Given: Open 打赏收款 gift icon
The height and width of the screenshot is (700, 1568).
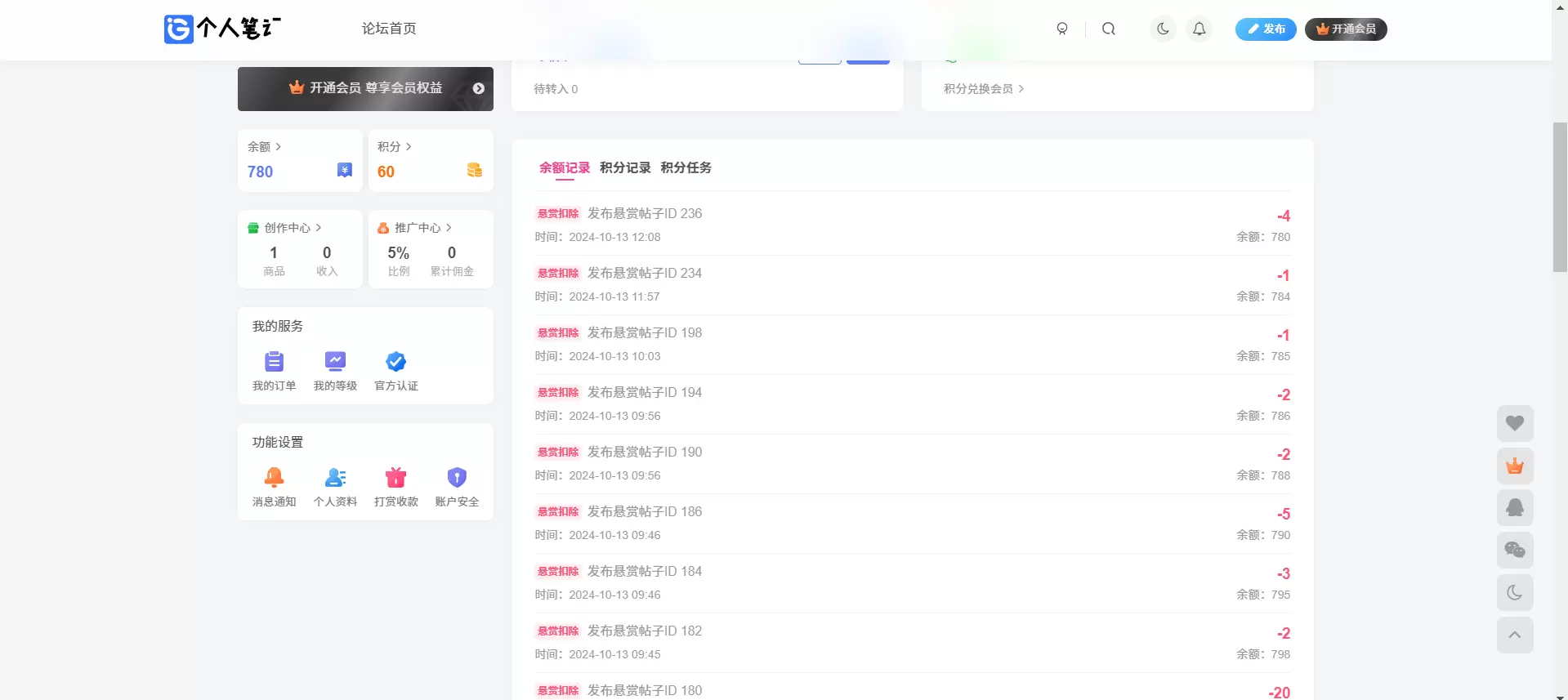Looking at the screenshot, I should pyautogui.click(x=396, y=477).
